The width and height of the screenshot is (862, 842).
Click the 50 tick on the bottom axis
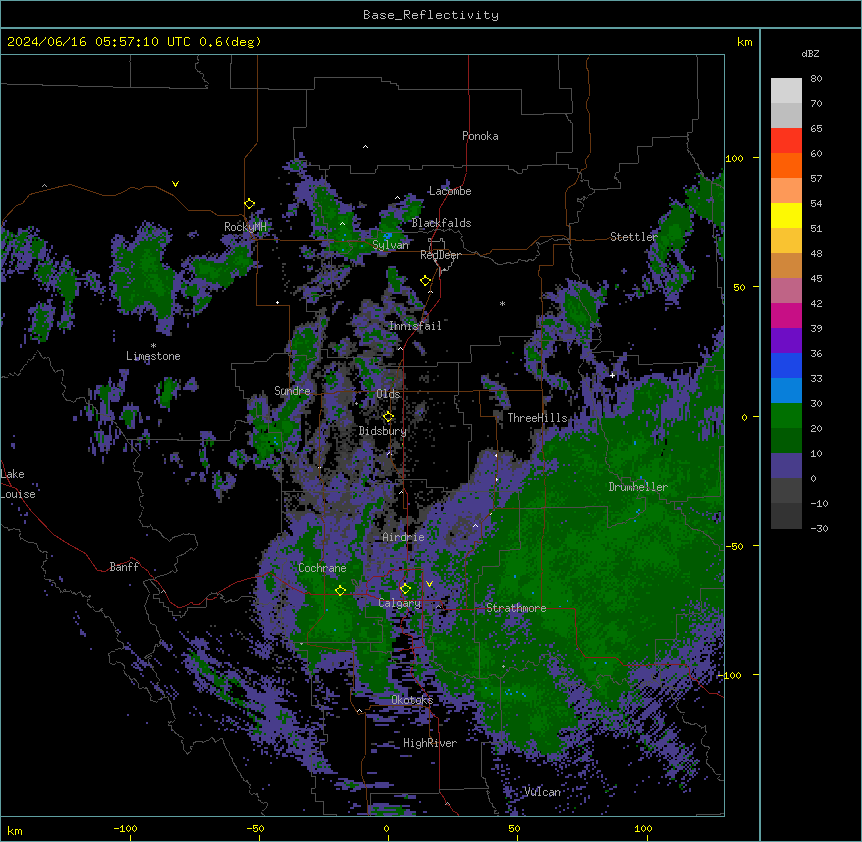[x=514, y=828]
